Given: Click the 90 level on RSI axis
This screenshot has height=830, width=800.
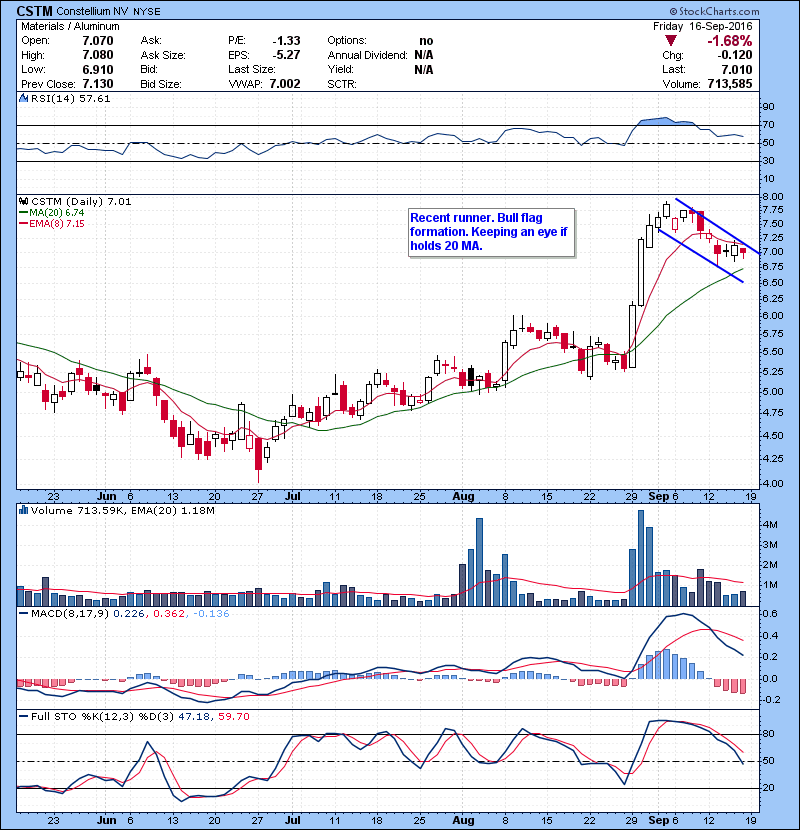Looking at the screenshot, I should pos(768,107).
